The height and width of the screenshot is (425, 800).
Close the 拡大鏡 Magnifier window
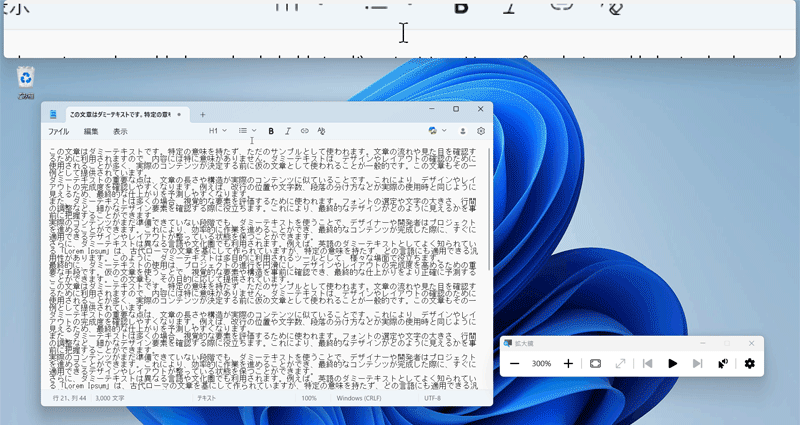[752, 343]
